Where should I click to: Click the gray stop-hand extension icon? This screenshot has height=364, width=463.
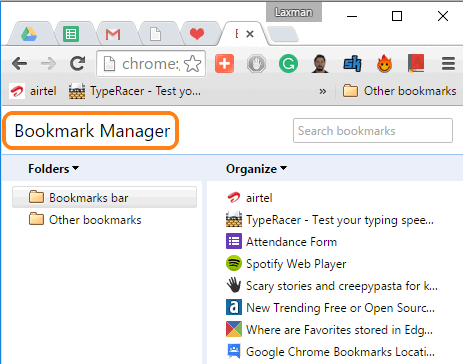[x=256, y=64]
